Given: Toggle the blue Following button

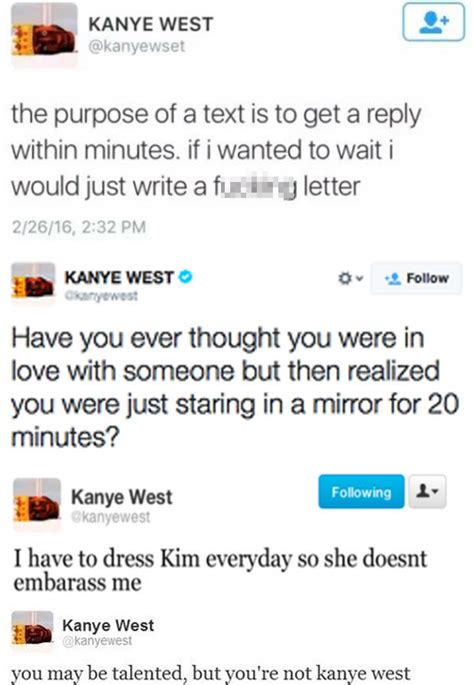Looking at the screenshot, I should point(361,492).
